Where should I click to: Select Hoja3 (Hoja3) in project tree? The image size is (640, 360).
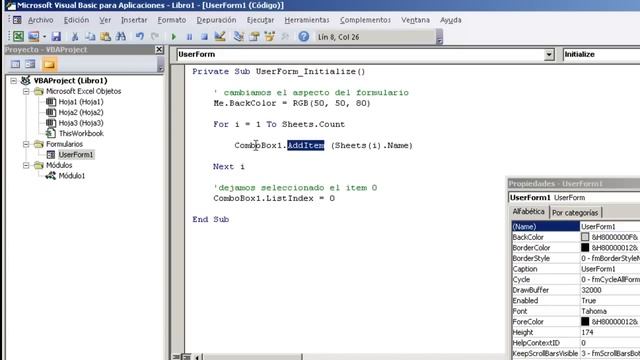[x=81, y=123]
